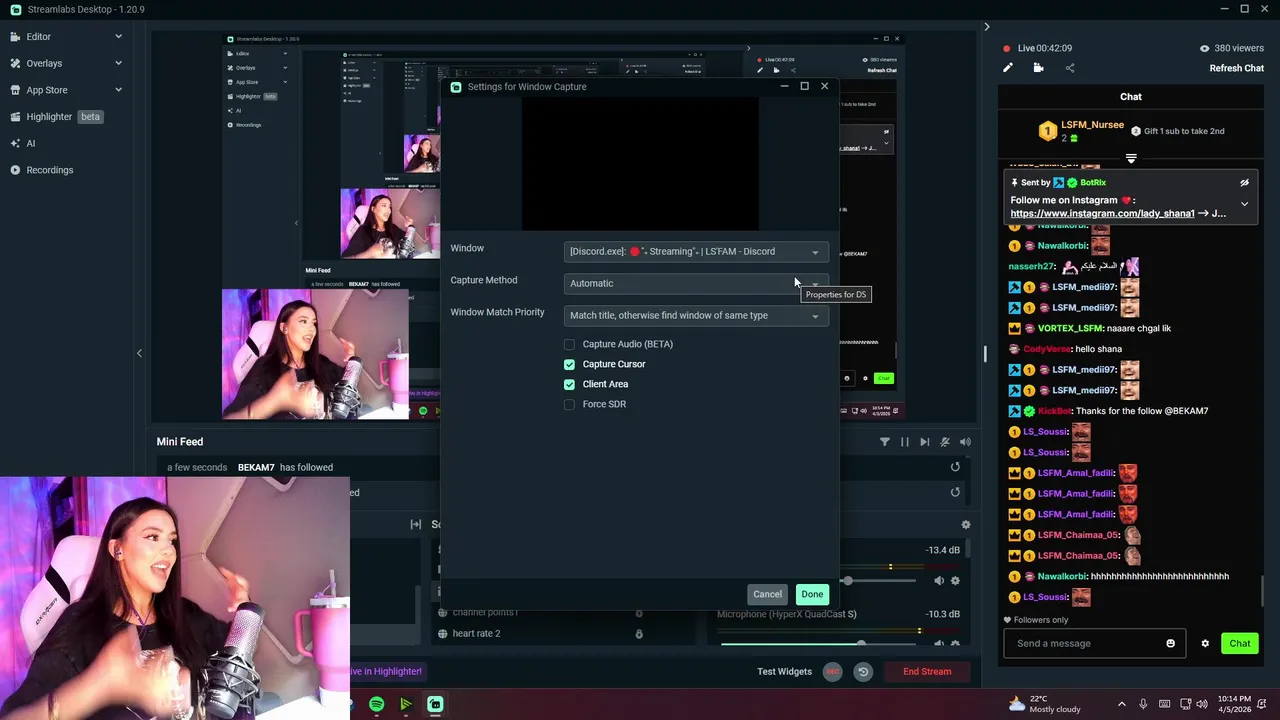This screenshot has width=1280, height=720.
Task: Click the replay buffer icon
Action: (862, 672)
